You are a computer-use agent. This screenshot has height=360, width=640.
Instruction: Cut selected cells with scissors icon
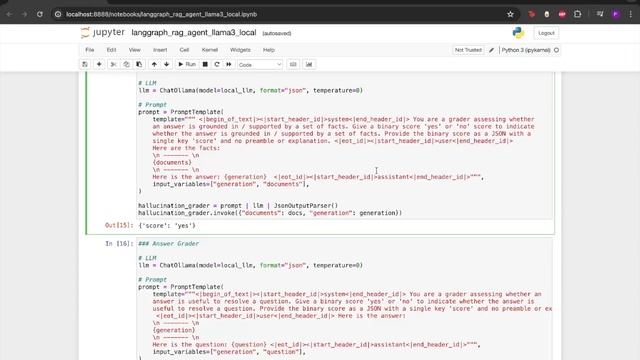[x=114, y=64]
